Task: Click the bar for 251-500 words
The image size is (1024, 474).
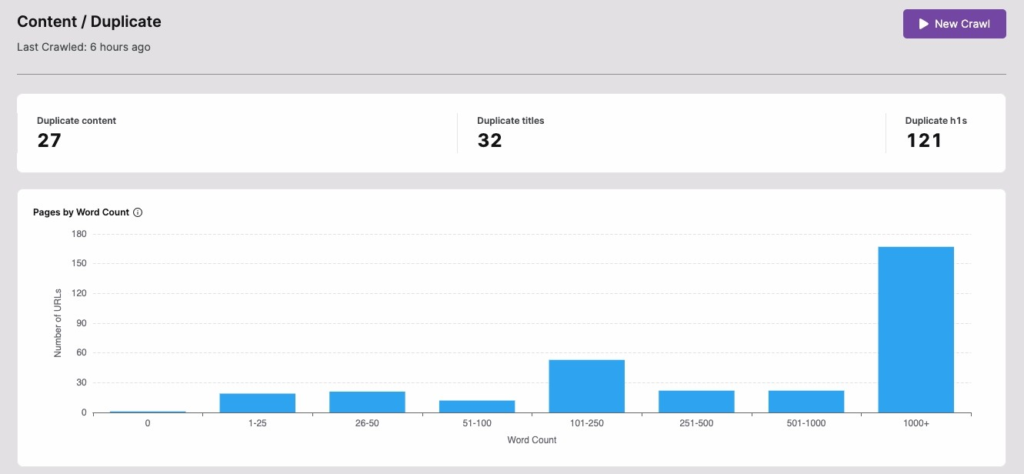Action: point(696,401)
